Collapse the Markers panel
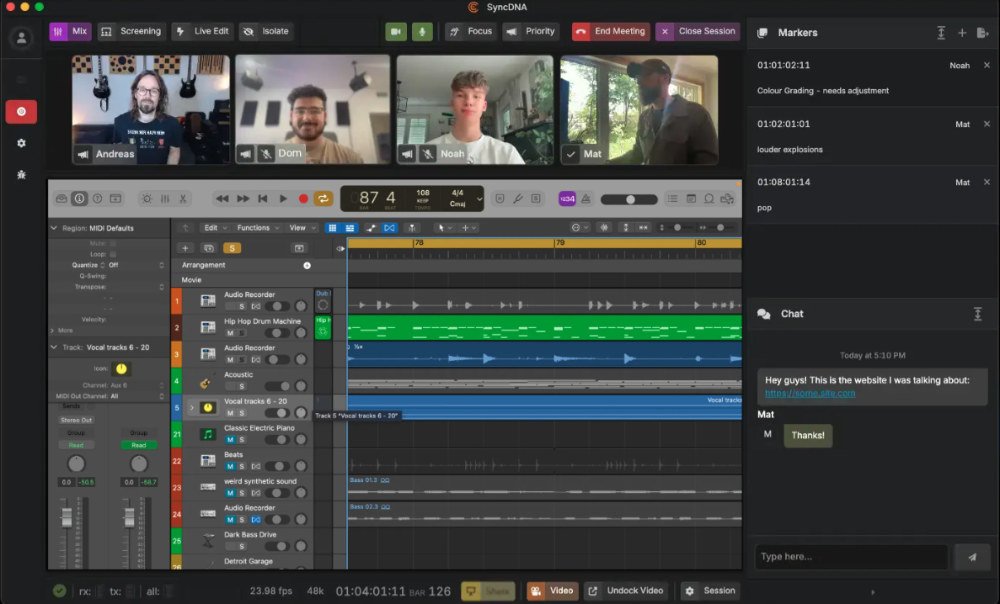The width and height of the screenshot is (1000, 604). coord(941,33)
